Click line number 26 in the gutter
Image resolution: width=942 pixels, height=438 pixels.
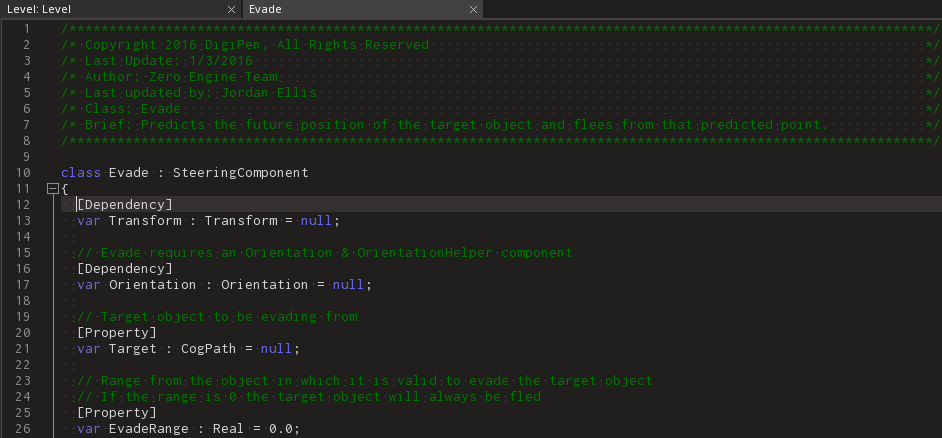coord(23,428)
